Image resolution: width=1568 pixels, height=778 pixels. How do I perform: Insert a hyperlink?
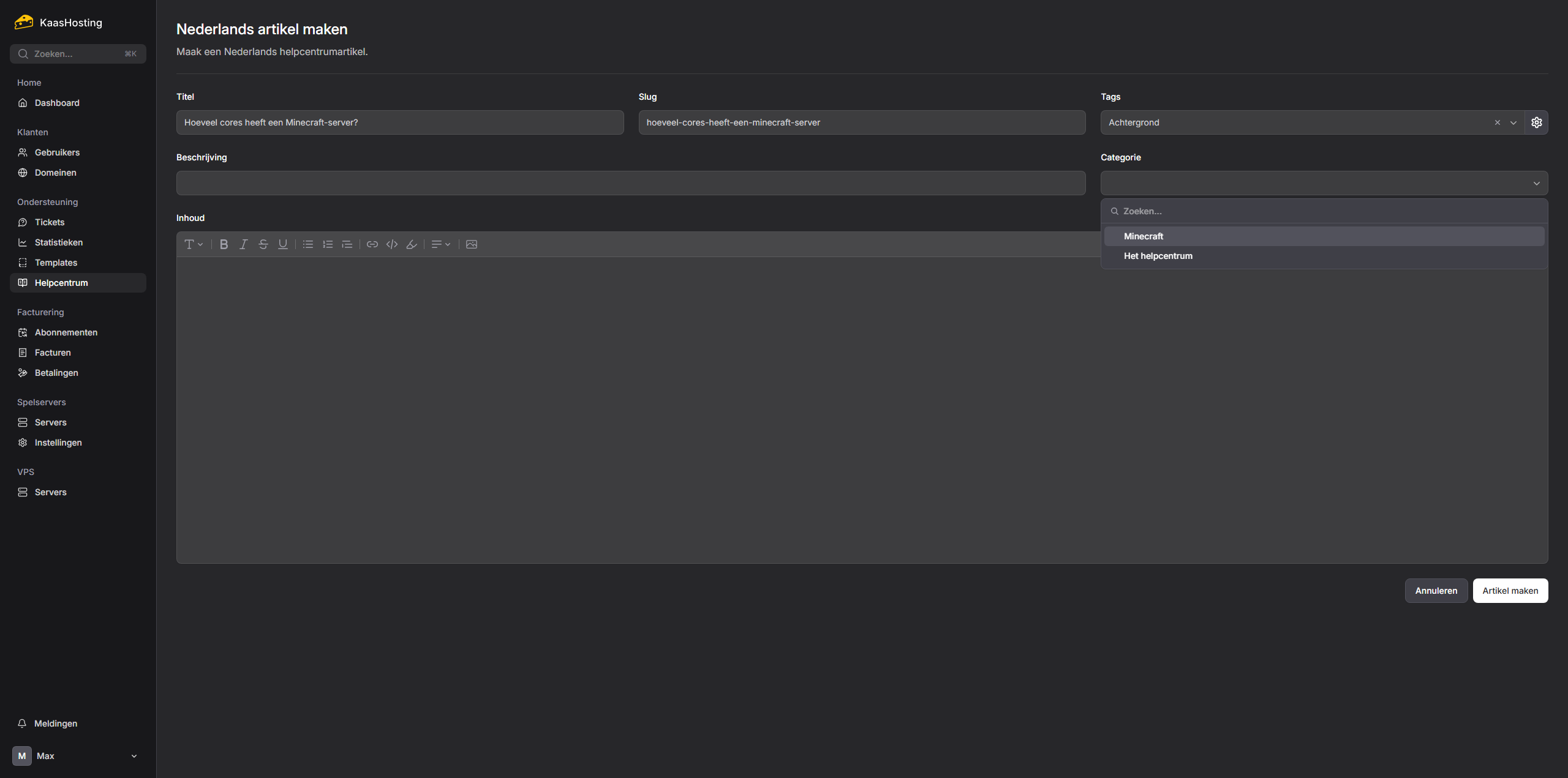click(372, 244)
